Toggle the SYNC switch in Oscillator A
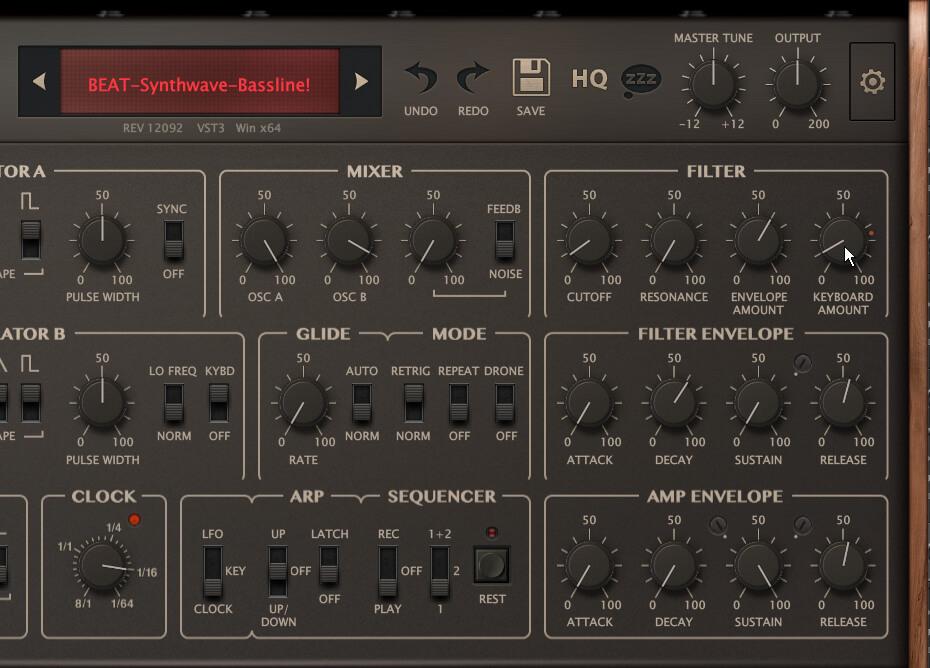The width and height of the screenshot is (930, 668). (172, 240)
